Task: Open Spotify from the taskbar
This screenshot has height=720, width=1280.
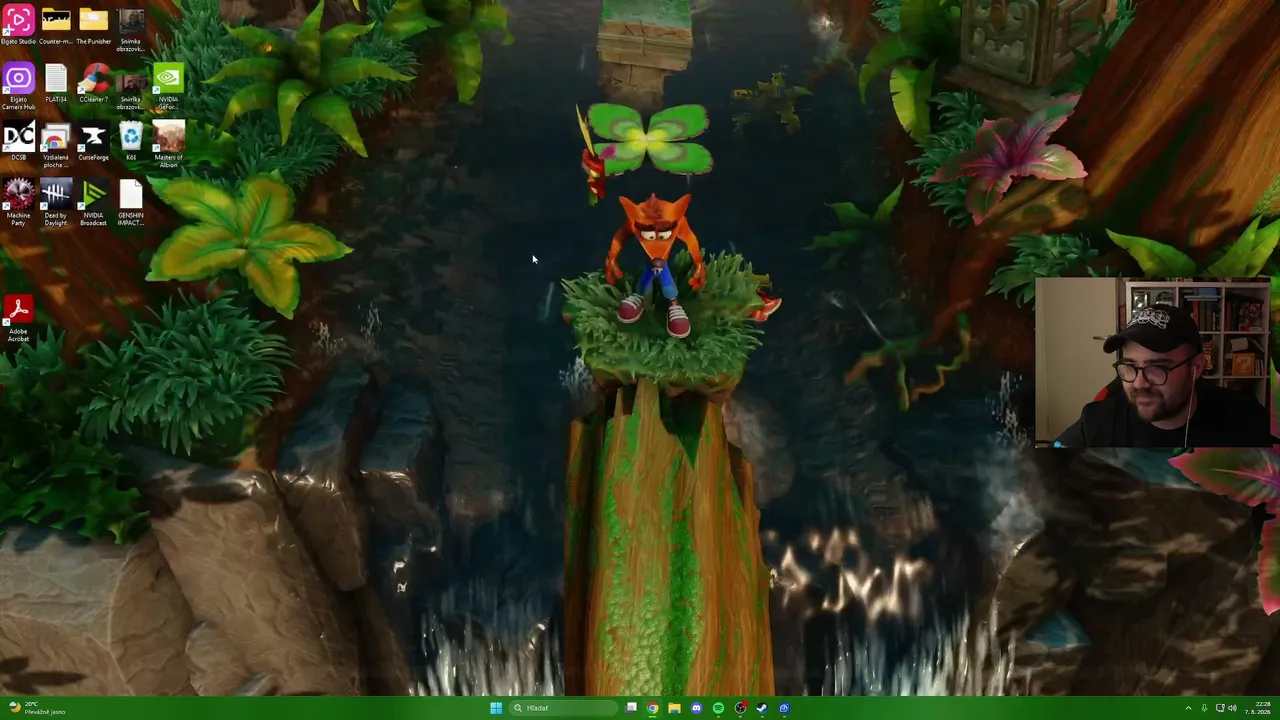Action: [718, 708]
